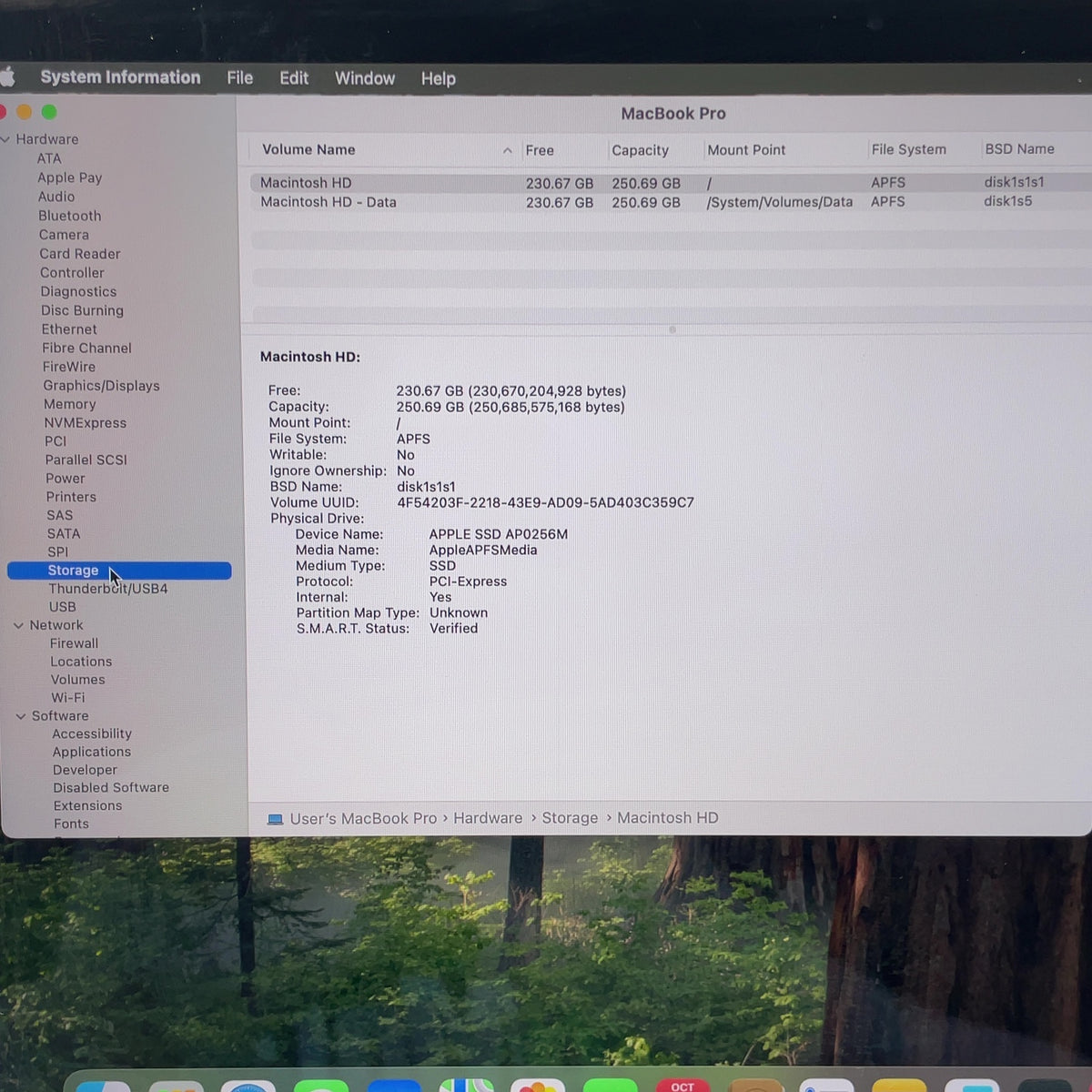Select Disabled Software in the sidebar
This screenshot has width=1092, height=1092.
pyautogui.click(x=111, y=788)
